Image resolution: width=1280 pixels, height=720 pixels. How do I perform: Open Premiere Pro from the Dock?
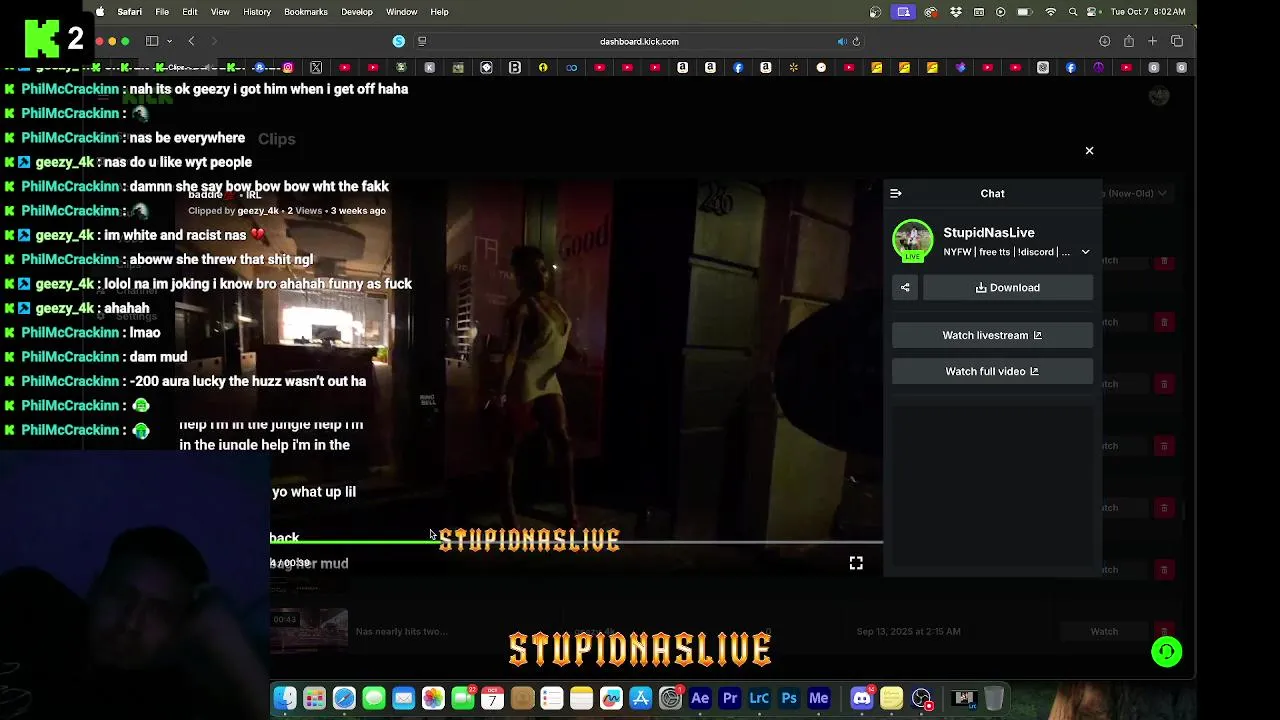tap(730, 698)
